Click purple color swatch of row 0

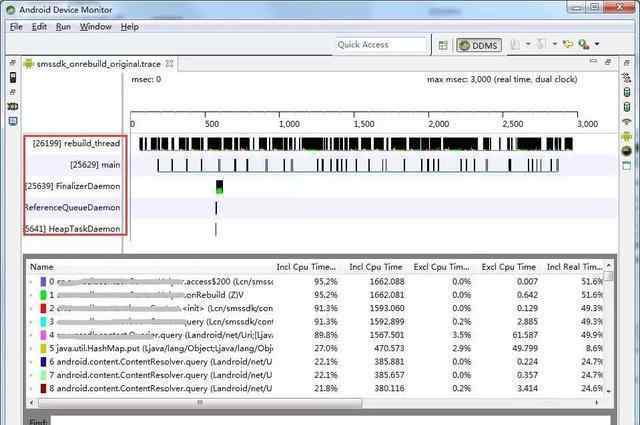(x=43, y=282)
